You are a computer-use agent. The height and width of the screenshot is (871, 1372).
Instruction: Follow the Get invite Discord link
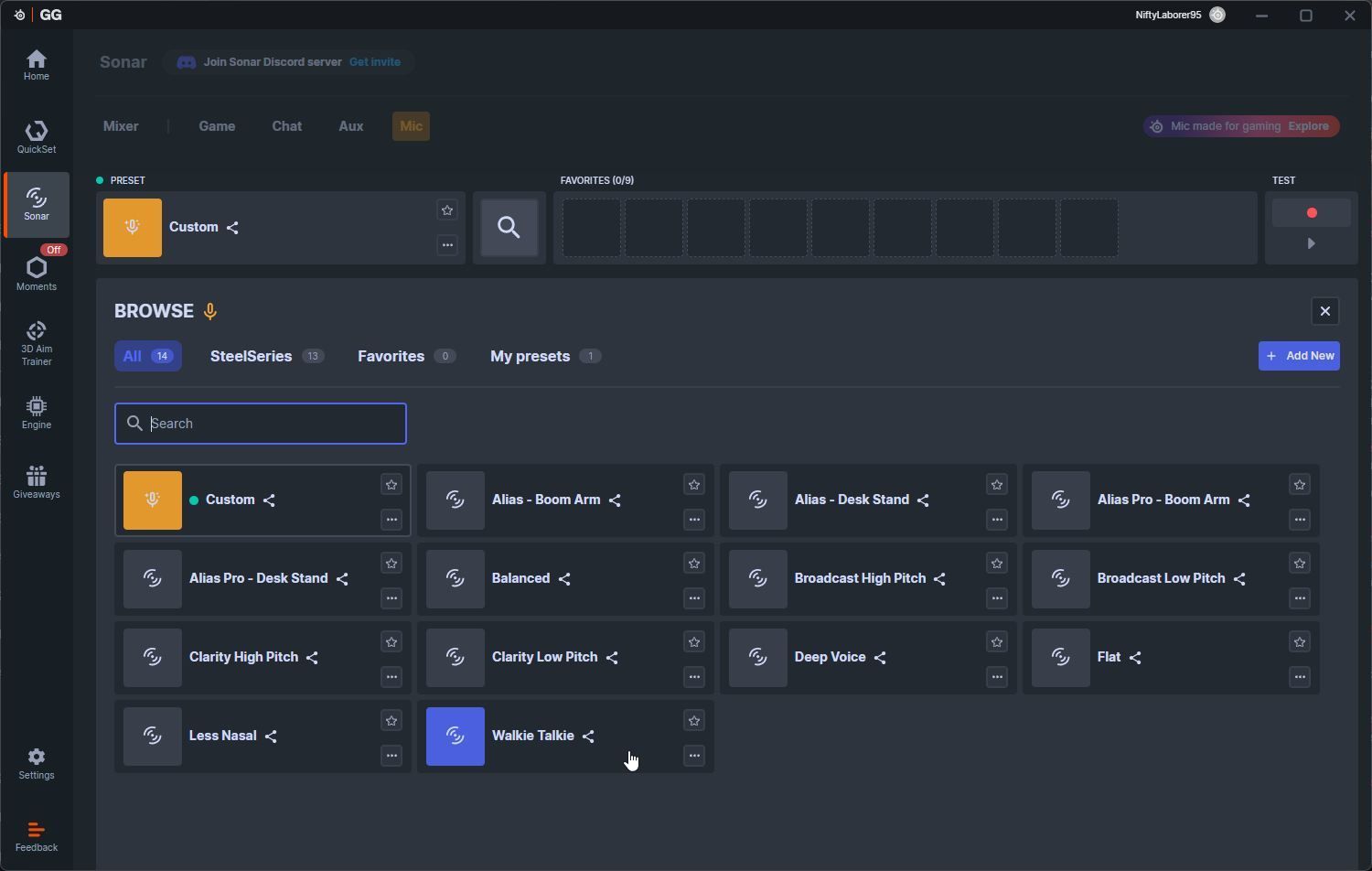coord(374,62)
